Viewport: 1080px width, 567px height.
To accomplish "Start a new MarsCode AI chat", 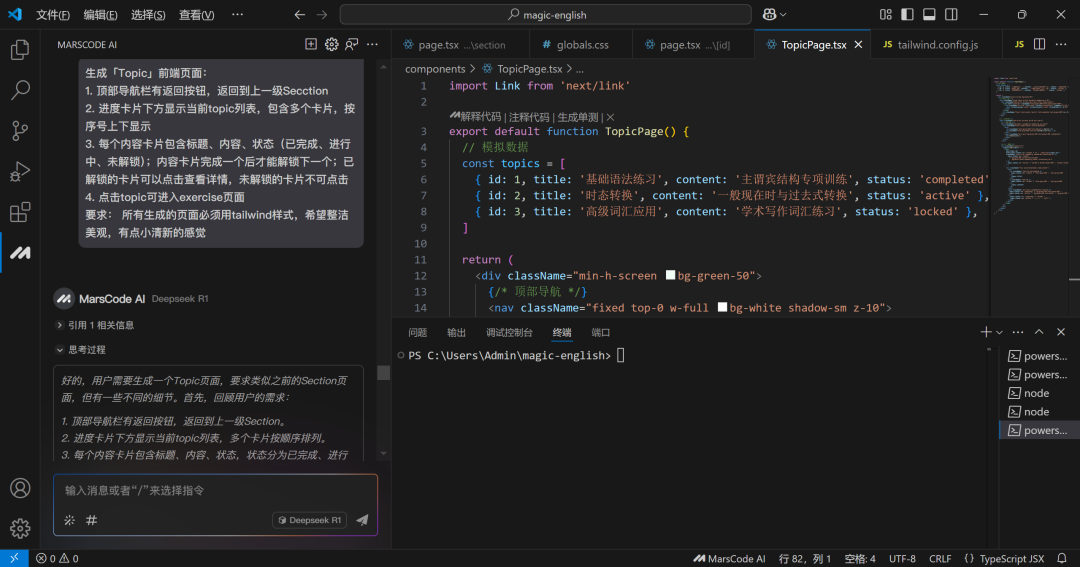I will pyautogui.click(x=311, y=44).
